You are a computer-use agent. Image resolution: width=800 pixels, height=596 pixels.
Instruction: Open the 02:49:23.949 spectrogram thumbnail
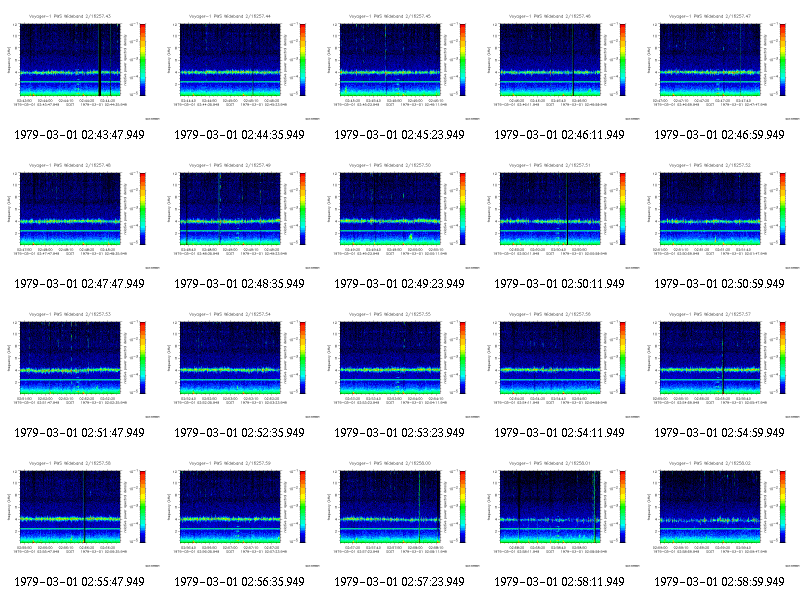(x=400, y=214)
